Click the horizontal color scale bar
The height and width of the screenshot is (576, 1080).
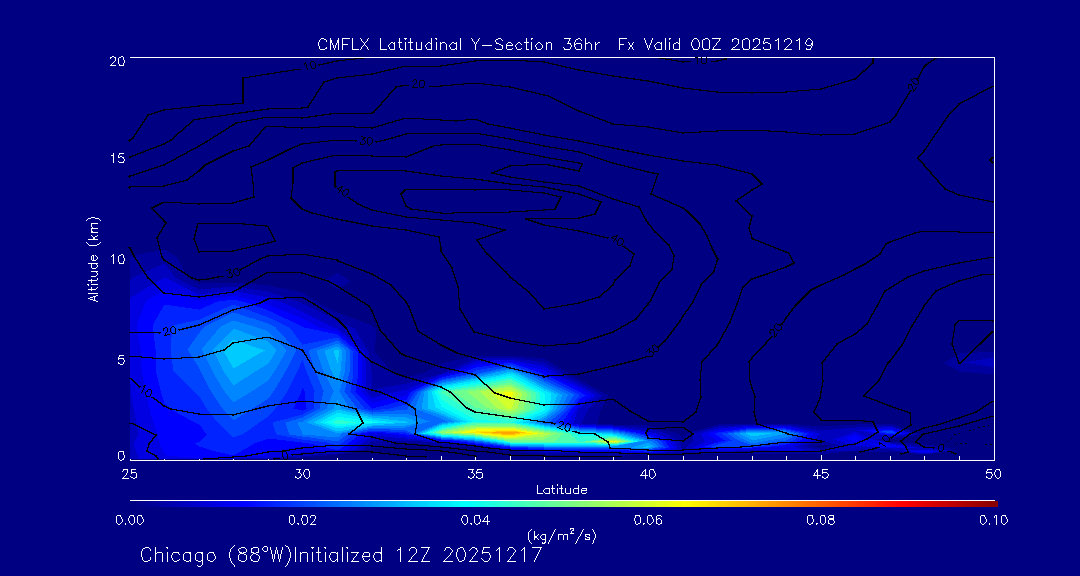click(x=563, y=504)
